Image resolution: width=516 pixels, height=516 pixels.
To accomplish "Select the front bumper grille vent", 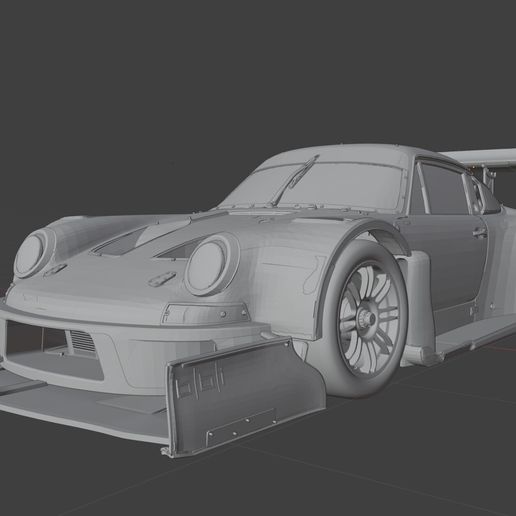I will click(x=82, y=342).
